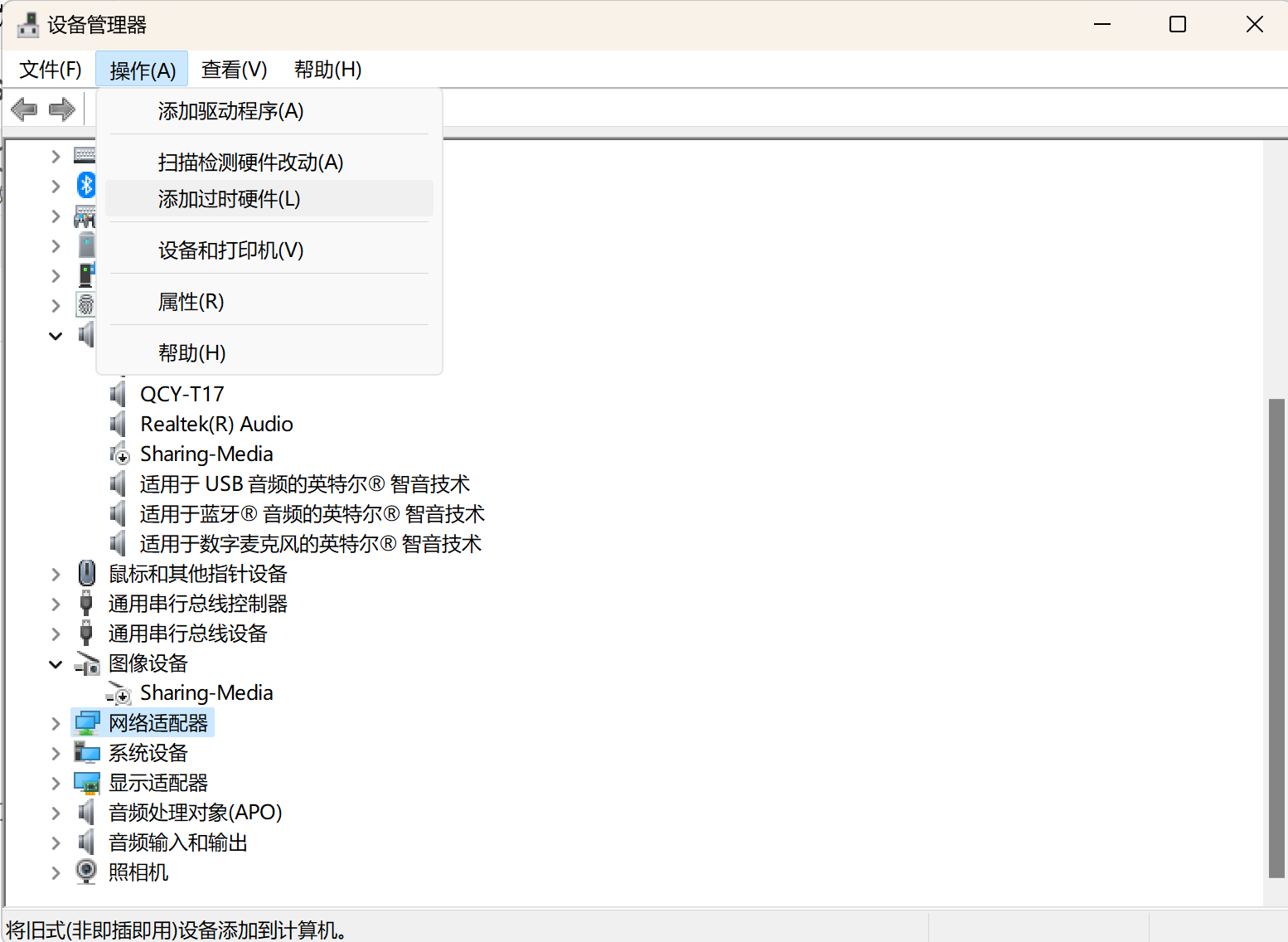
Task: Expand the 鼠标和其他指针设备 node
Action: coord(56,574)
